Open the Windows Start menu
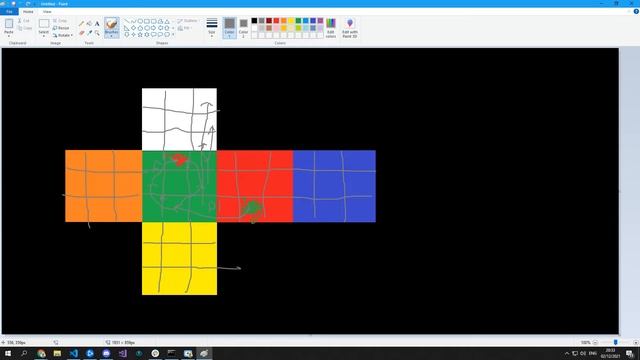640x360 pixels. click(x=8, y=353)
